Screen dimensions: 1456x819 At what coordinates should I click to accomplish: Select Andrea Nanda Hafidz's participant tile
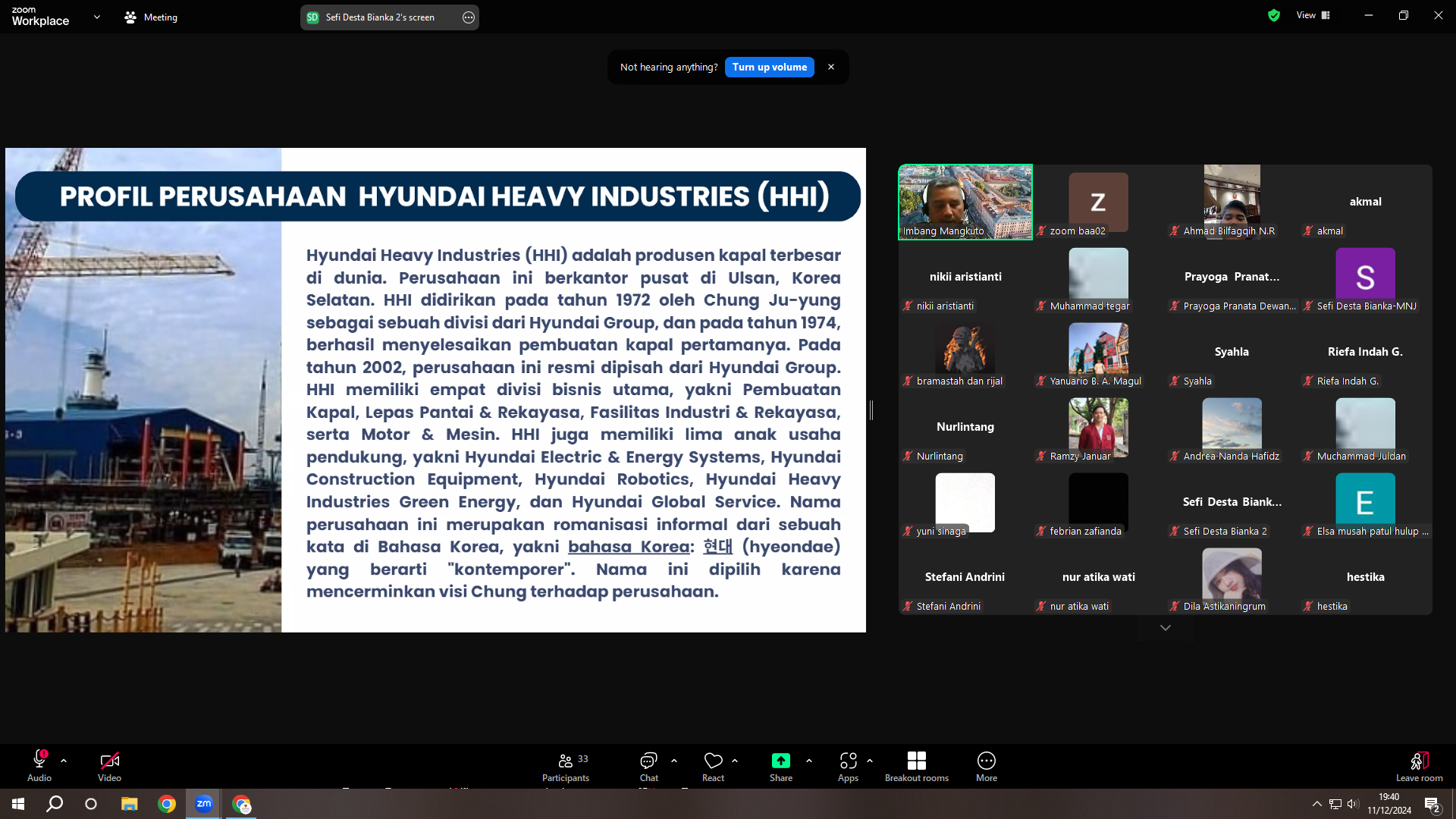(x=1232, y=427)
